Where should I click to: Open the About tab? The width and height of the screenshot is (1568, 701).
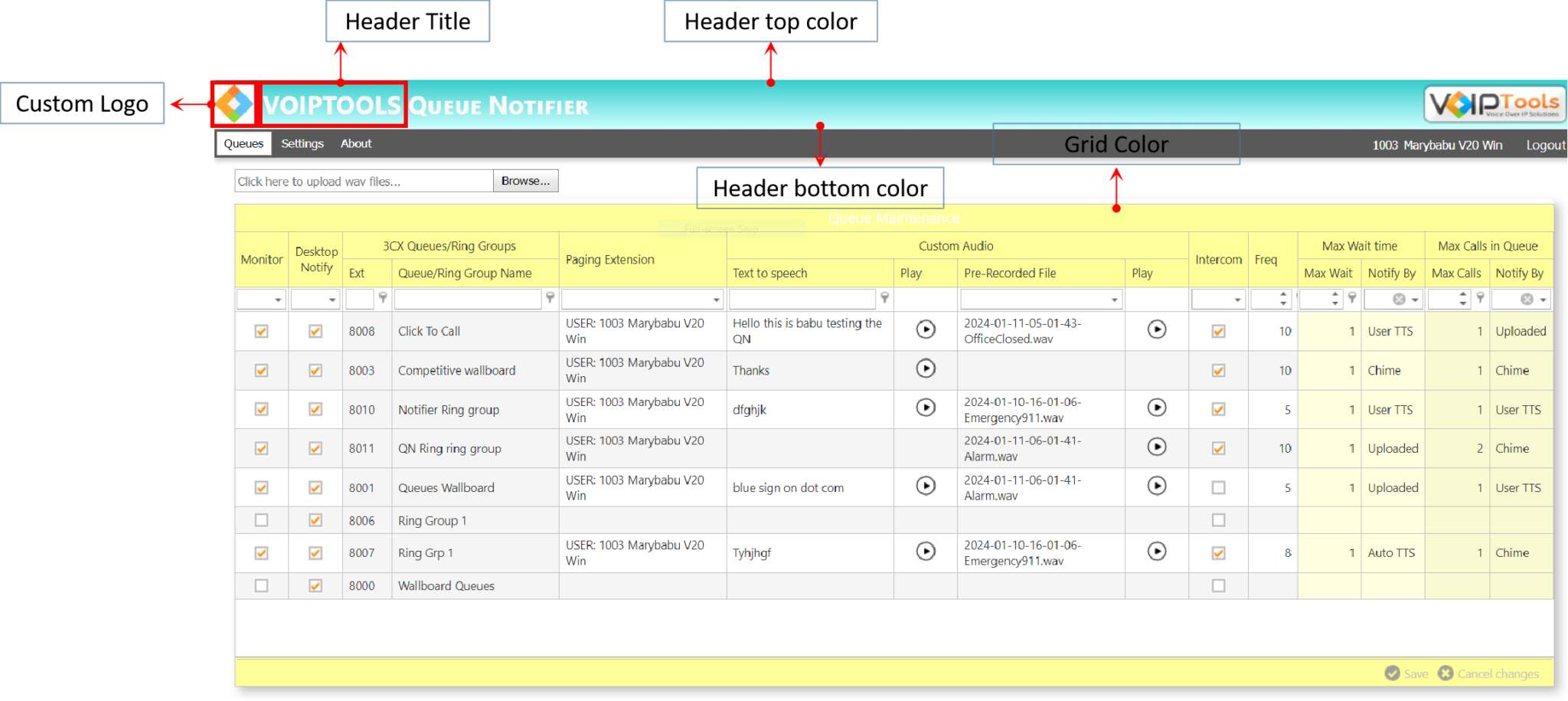tap(355, 143)
